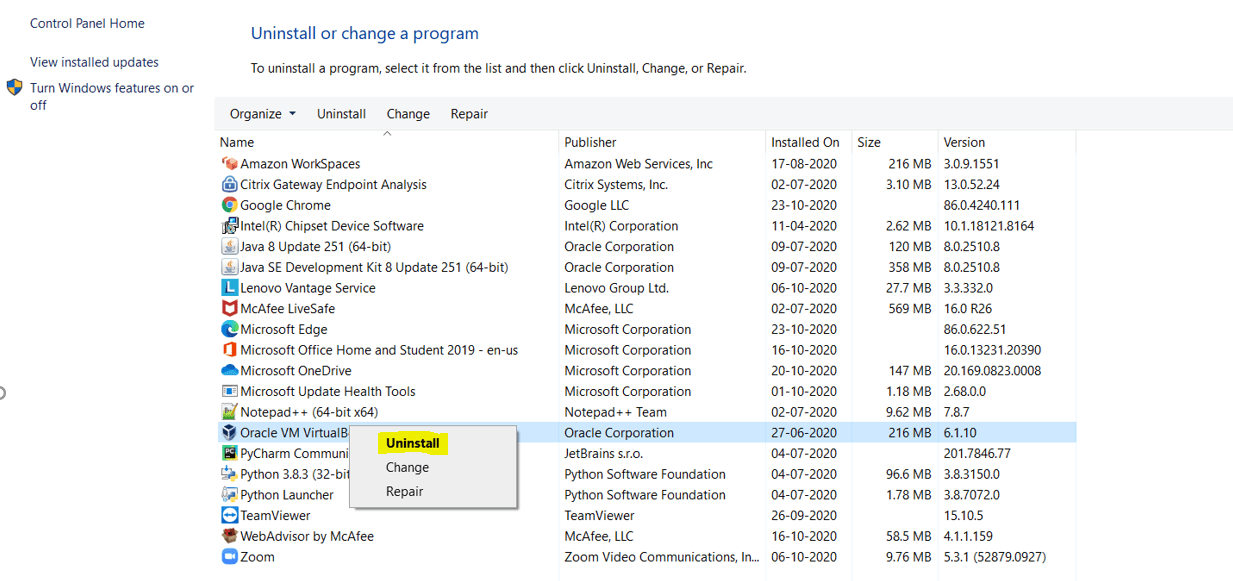Click version 86.0.4240.111
This screenshot has height=581, width=1233.
point(982,205)
